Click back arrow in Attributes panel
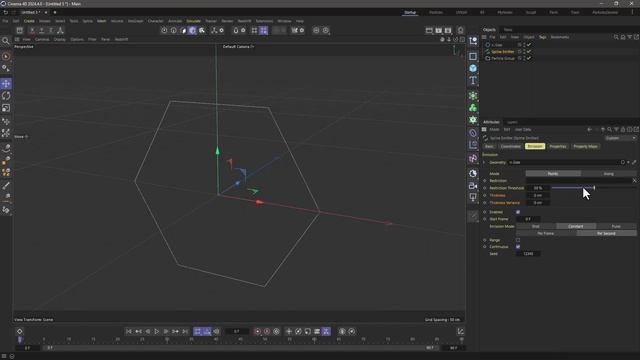Screen dimensions: 640x360 [589, 130]
